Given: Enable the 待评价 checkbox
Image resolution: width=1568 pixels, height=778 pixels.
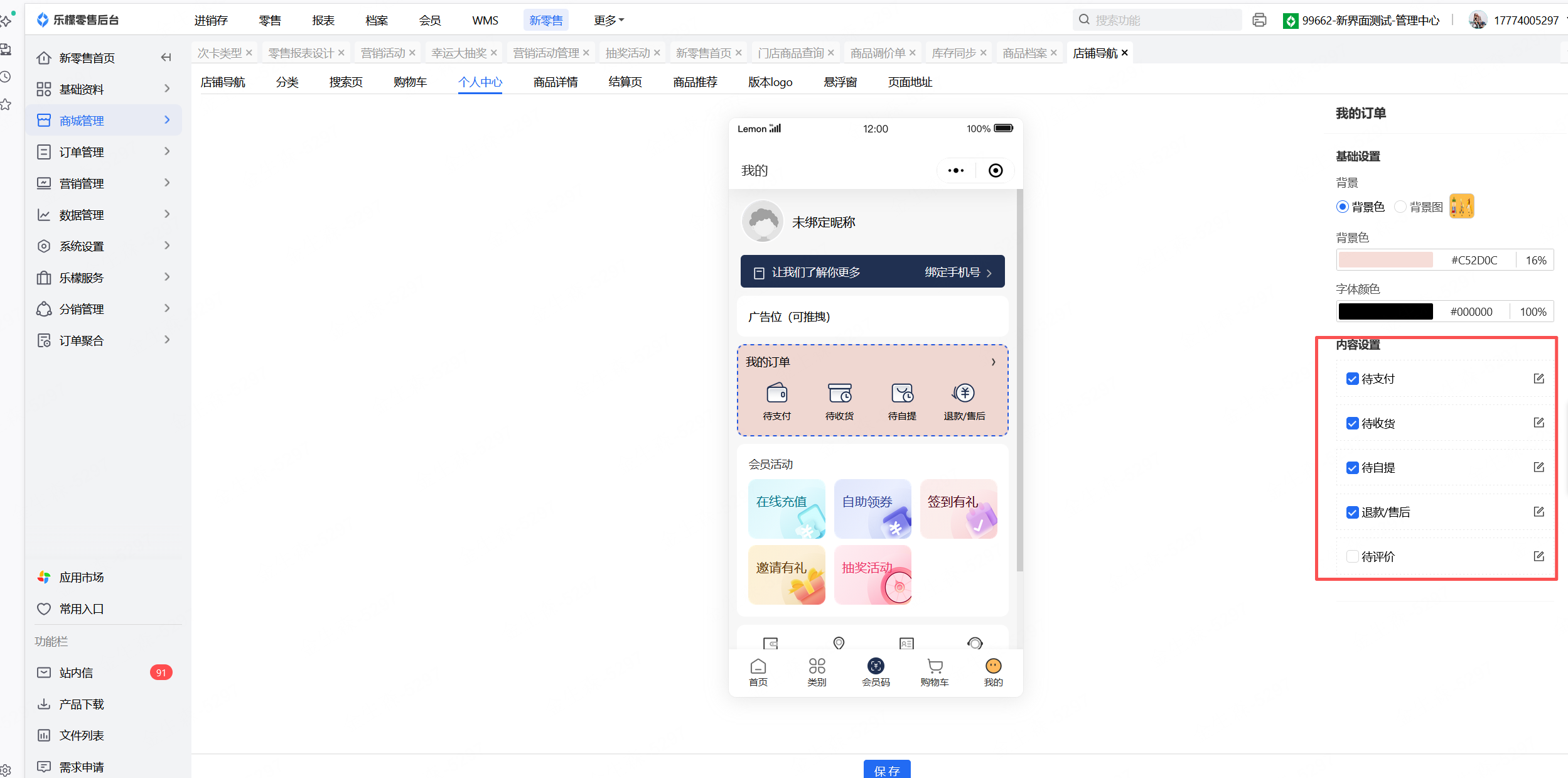Looking at the screenshot, I should 1352,556.
